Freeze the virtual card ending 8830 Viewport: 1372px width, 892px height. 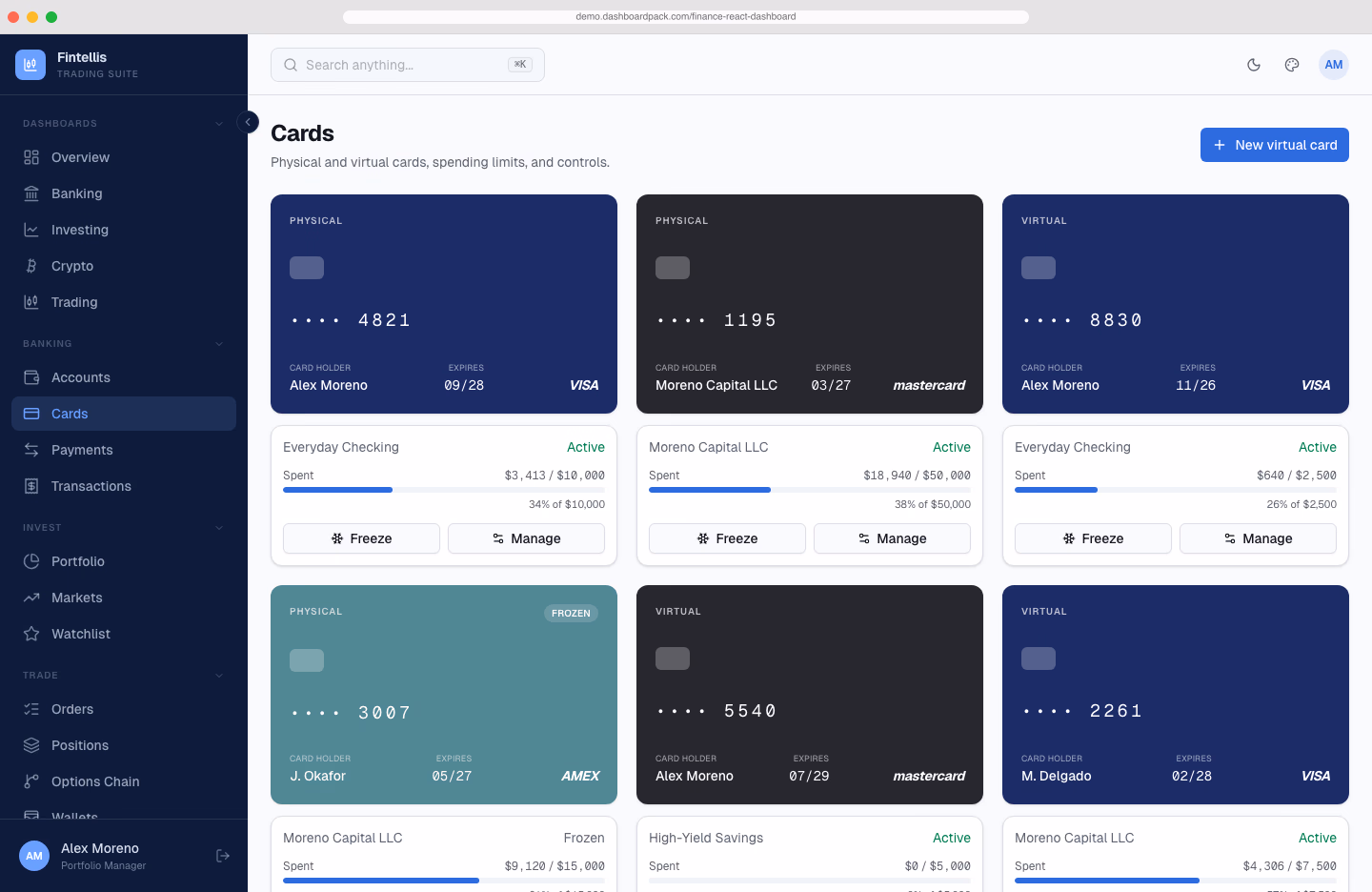pyautogui.click(x=1093, y=538)
